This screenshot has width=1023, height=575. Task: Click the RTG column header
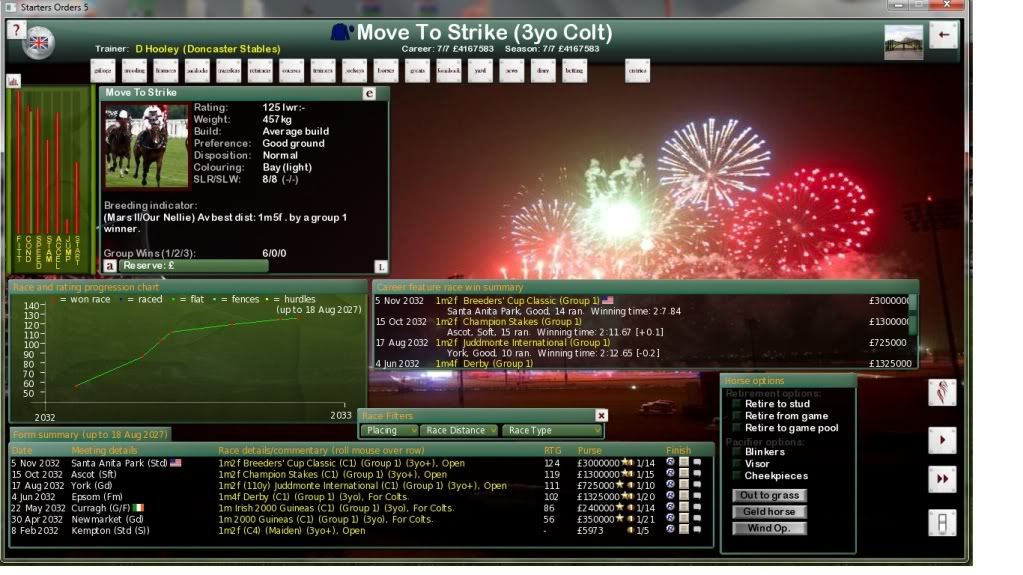tap(553, 450)
